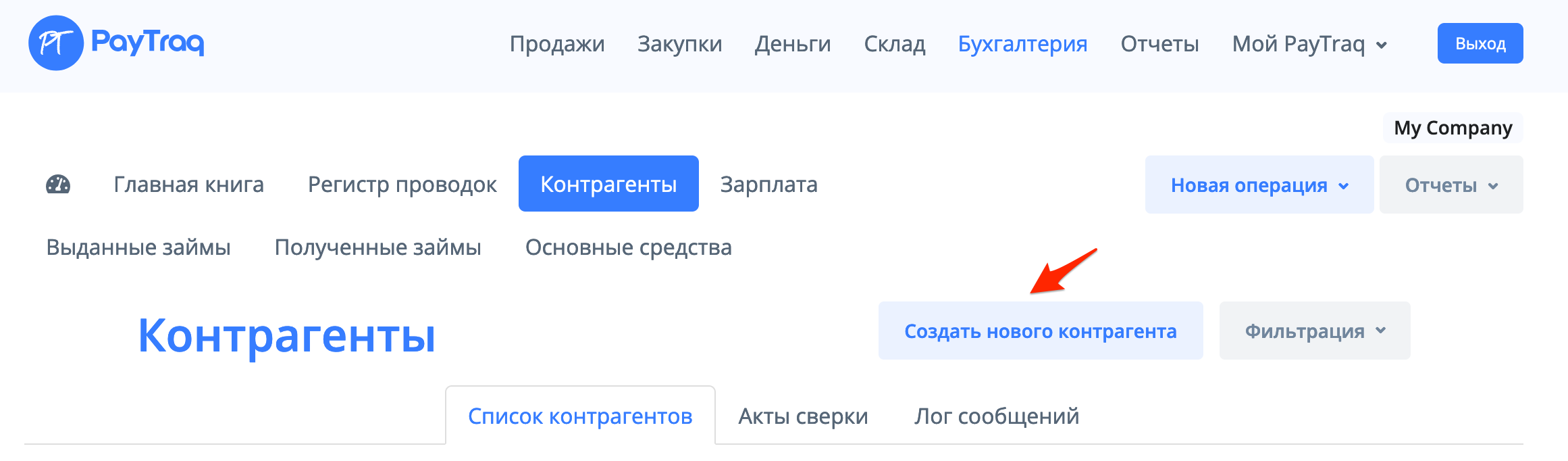Open Главная книга
The width and height of the screenshot is (1568, 461).
pyautogui.click(x=189, y=184)
